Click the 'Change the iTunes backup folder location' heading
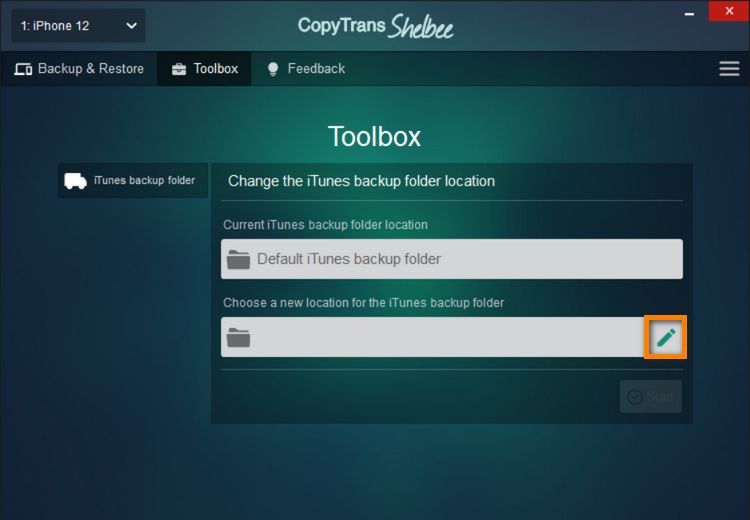Image resolution: width=750 pixels, height=520 pixels. [361, 181]
